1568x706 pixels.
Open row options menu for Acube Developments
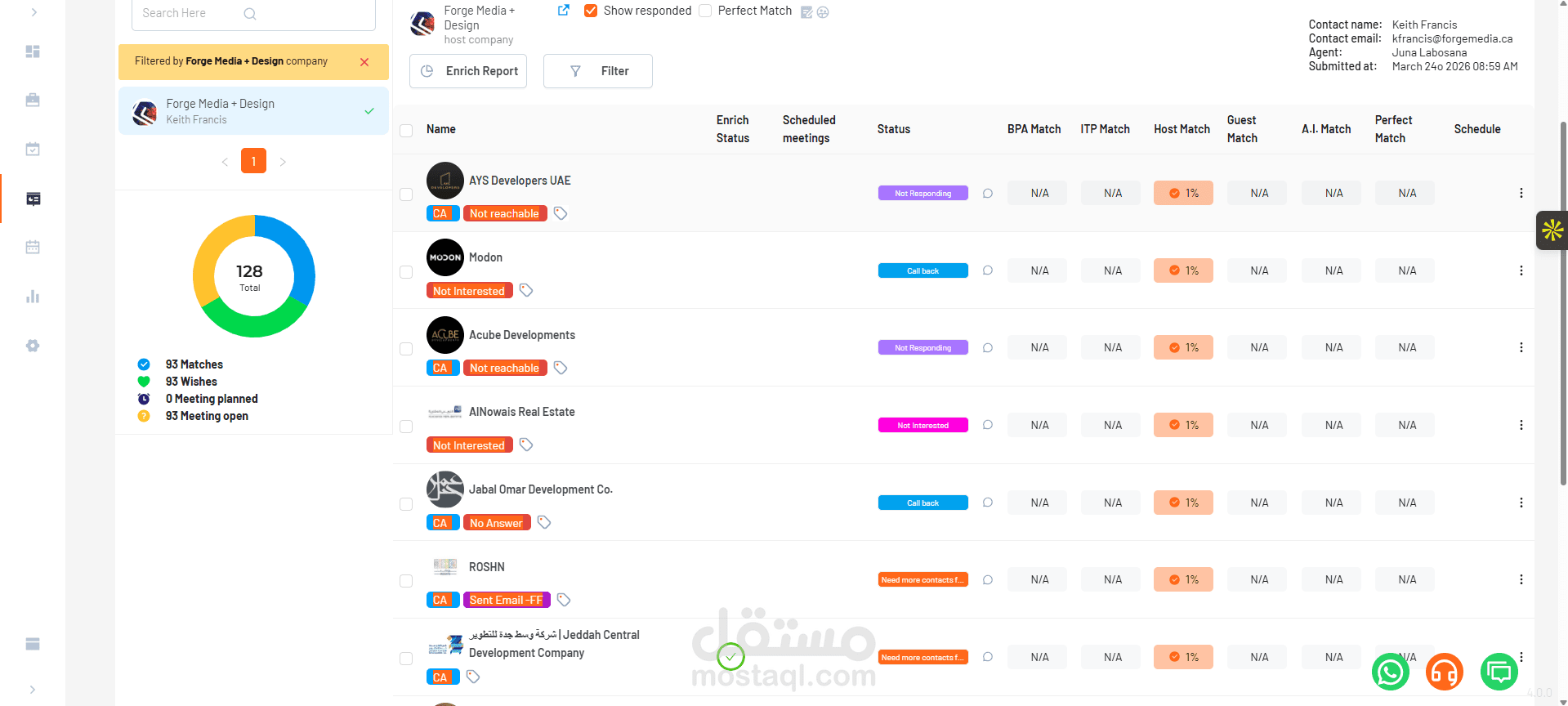[1521, 347]
